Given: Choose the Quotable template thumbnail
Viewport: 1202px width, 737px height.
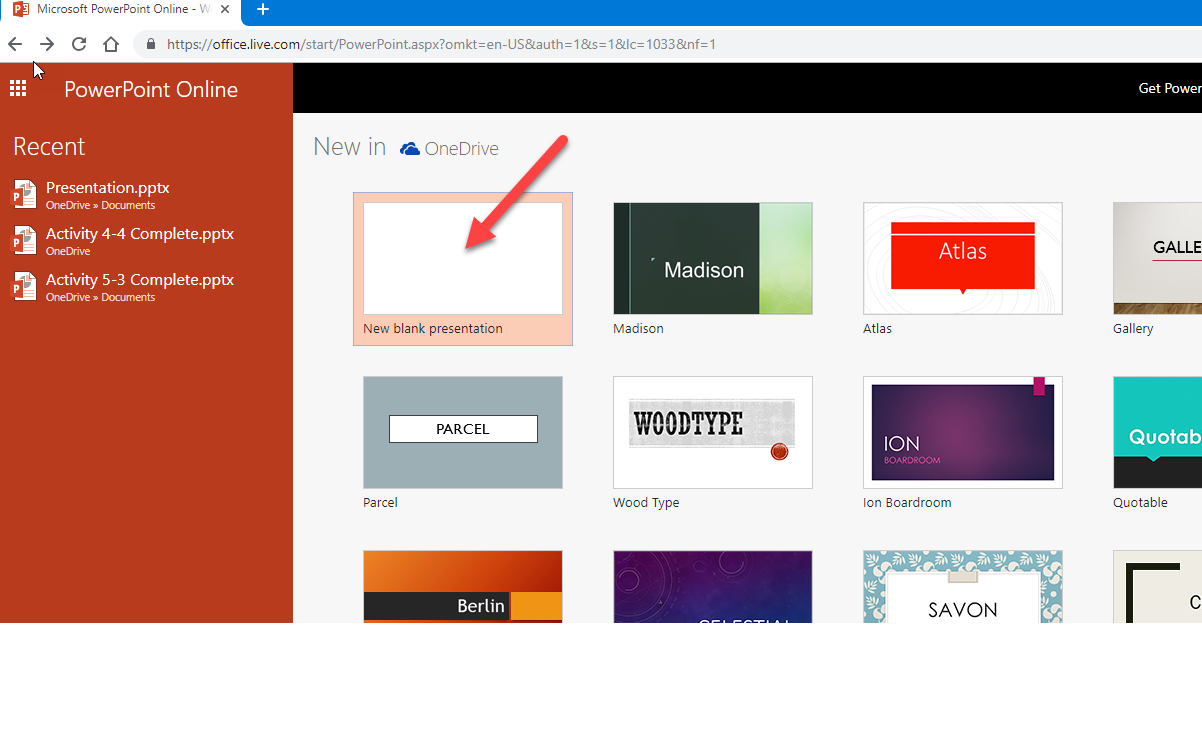Looking at the screenshot, I should 1157,432.
